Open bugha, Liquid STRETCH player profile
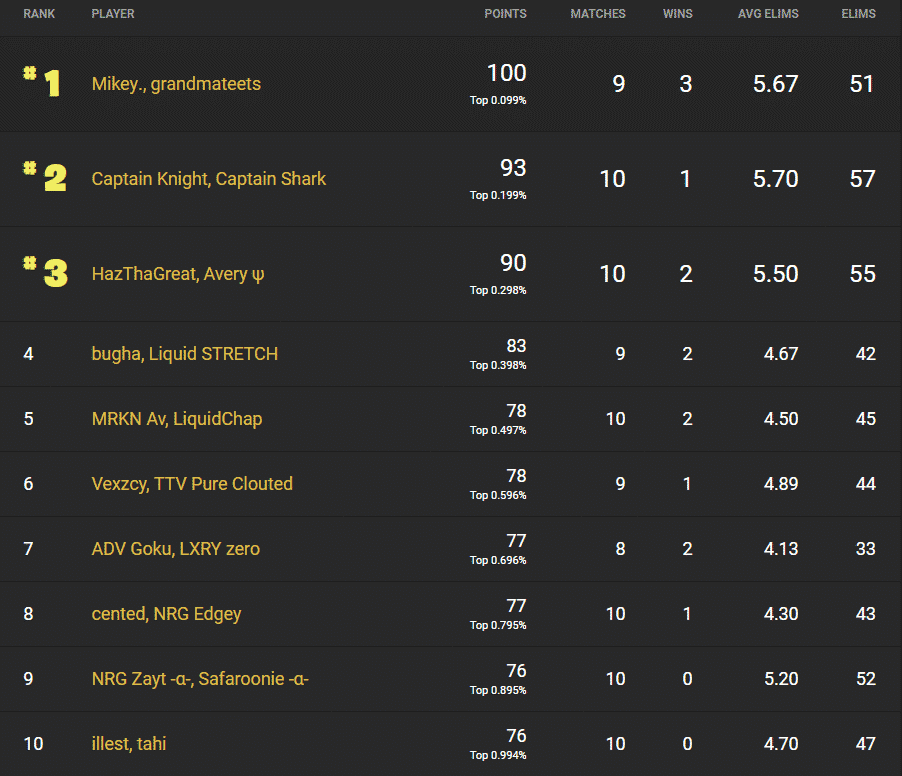902x776 pixels. click(184, 353)
